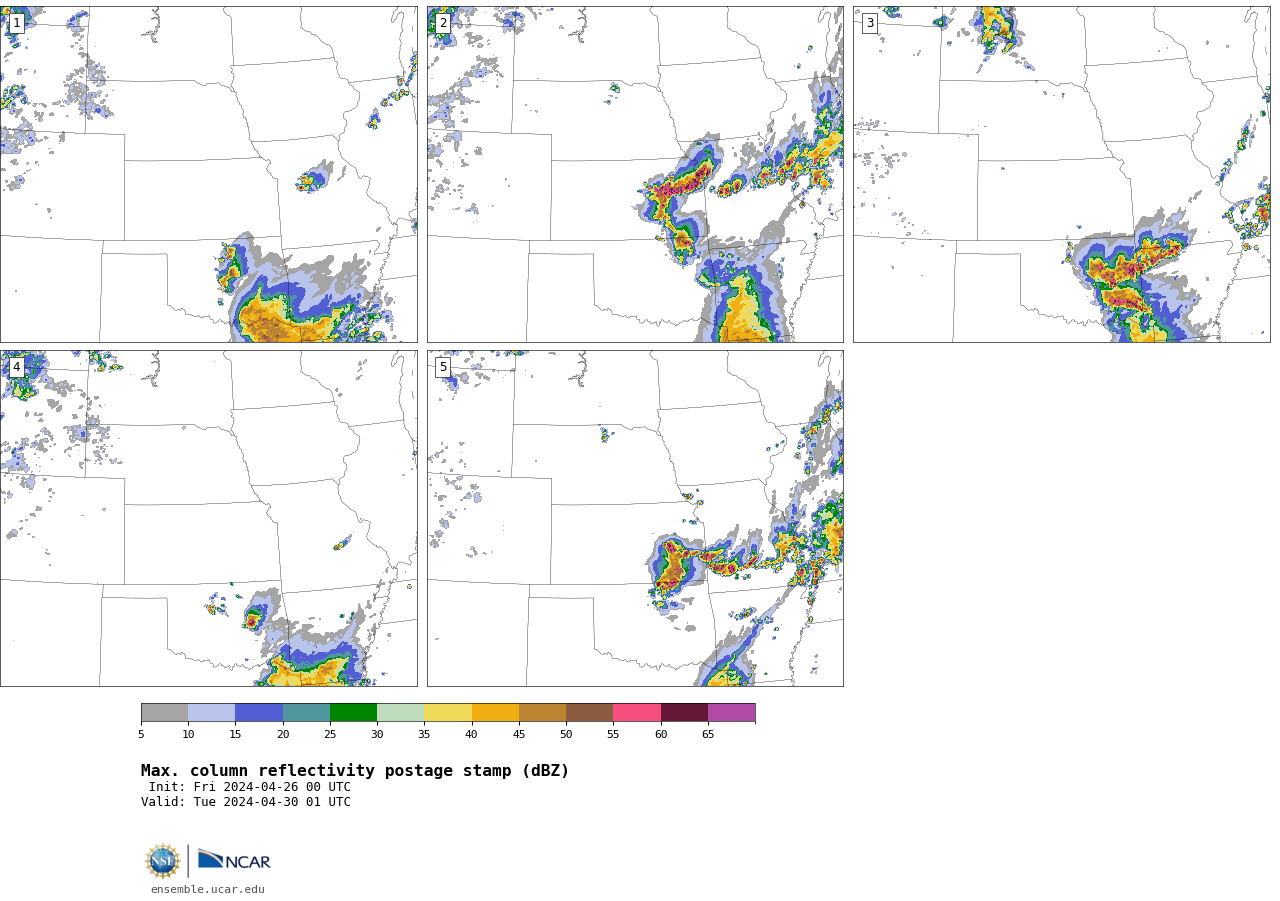The image size is (1280, 901).
Task: Click the orange 40-45 dBZ swatch
Action: pyautogui.click(x=495, y=713)
